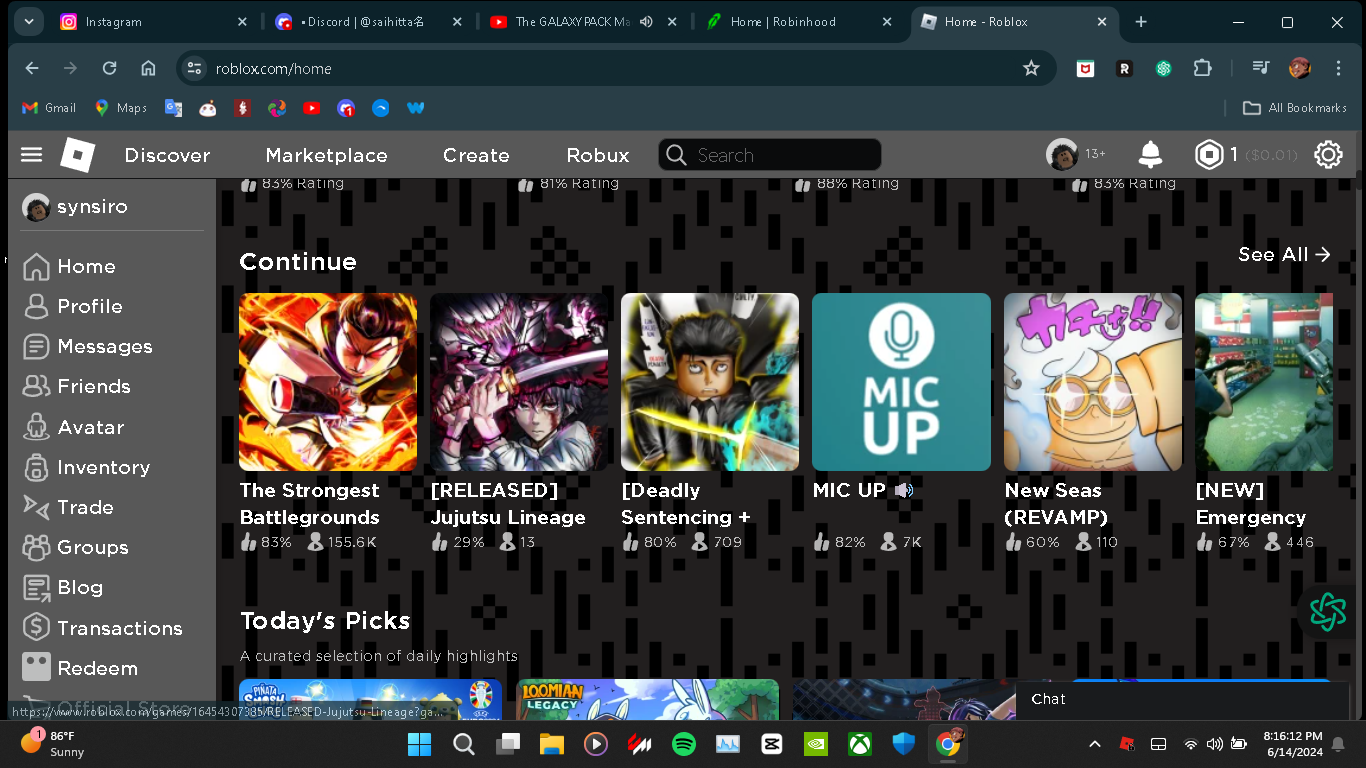The image size is (1366, 768).
Task: Open the Roblox settings gear
Action: [1328, 154]
